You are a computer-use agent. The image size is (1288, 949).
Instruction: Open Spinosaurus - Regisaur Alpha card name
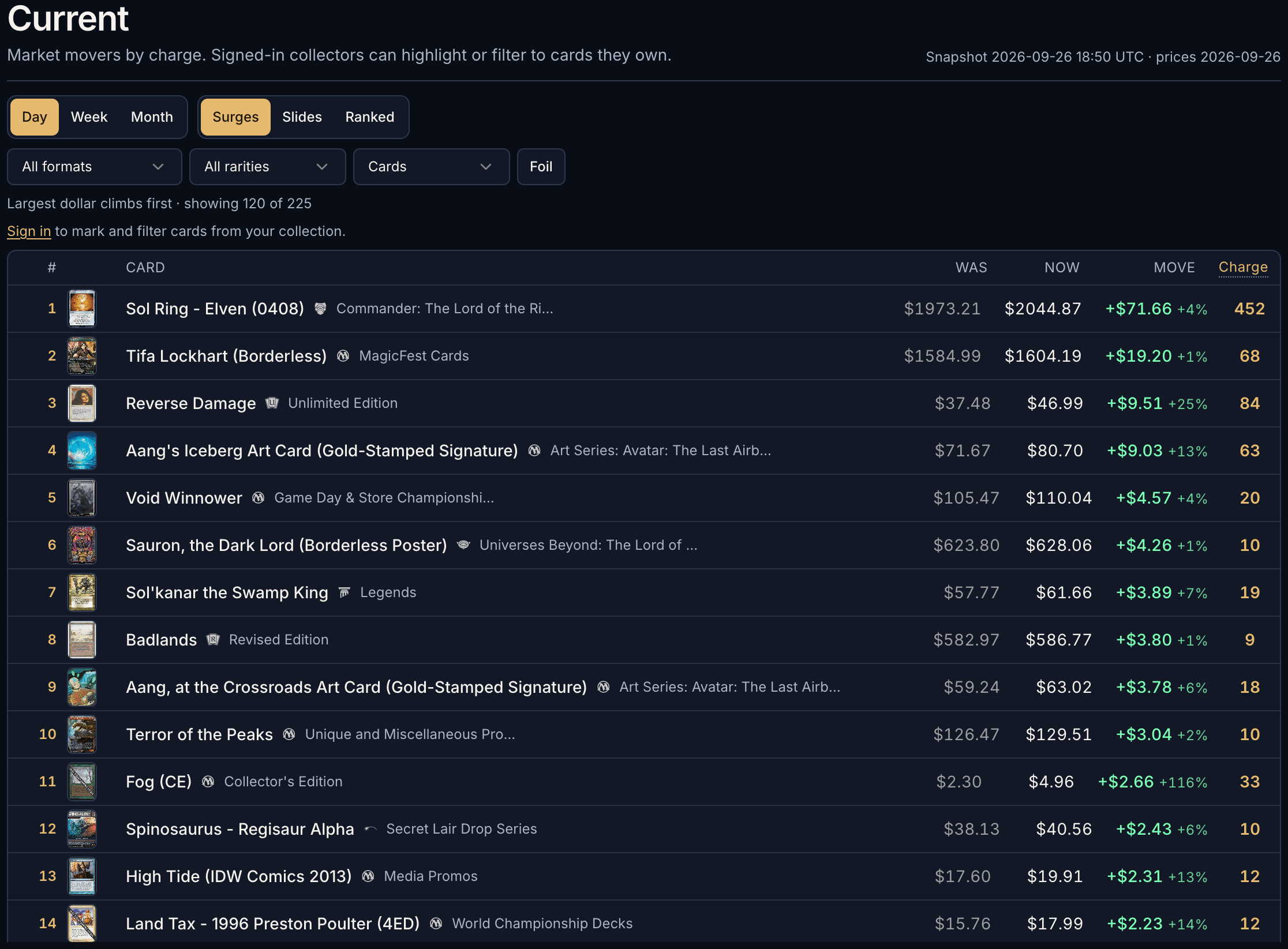240,829
